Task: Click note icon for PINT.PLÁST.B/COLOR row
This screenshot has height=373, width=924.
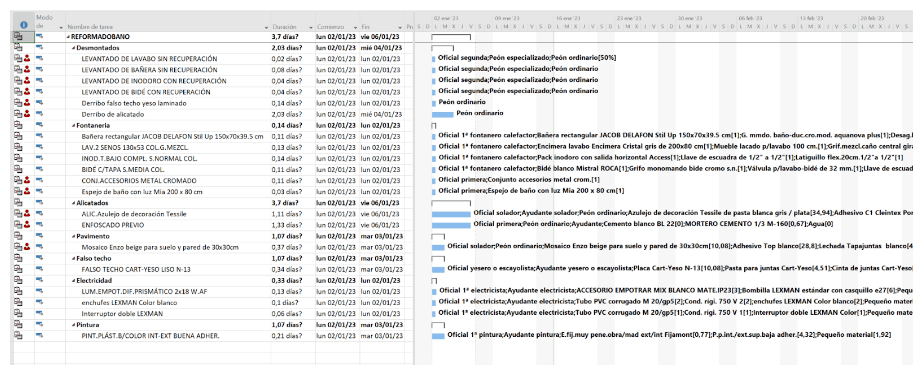Action: 18,335
